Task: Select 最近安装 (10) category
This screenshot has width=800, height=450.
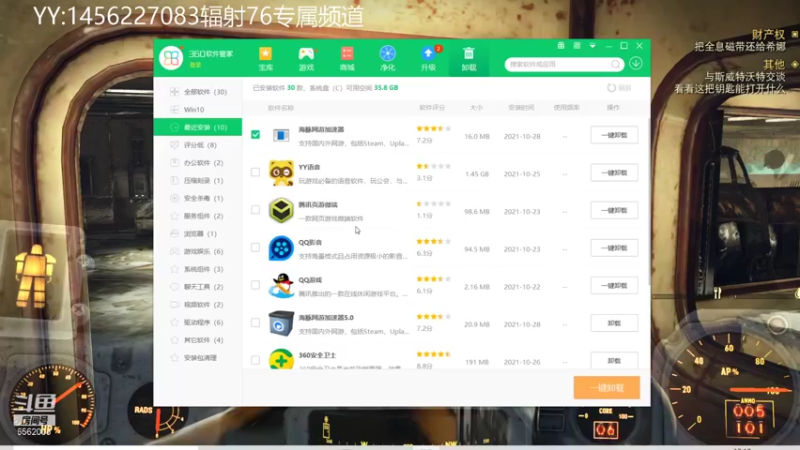Action: pos(198,127)
